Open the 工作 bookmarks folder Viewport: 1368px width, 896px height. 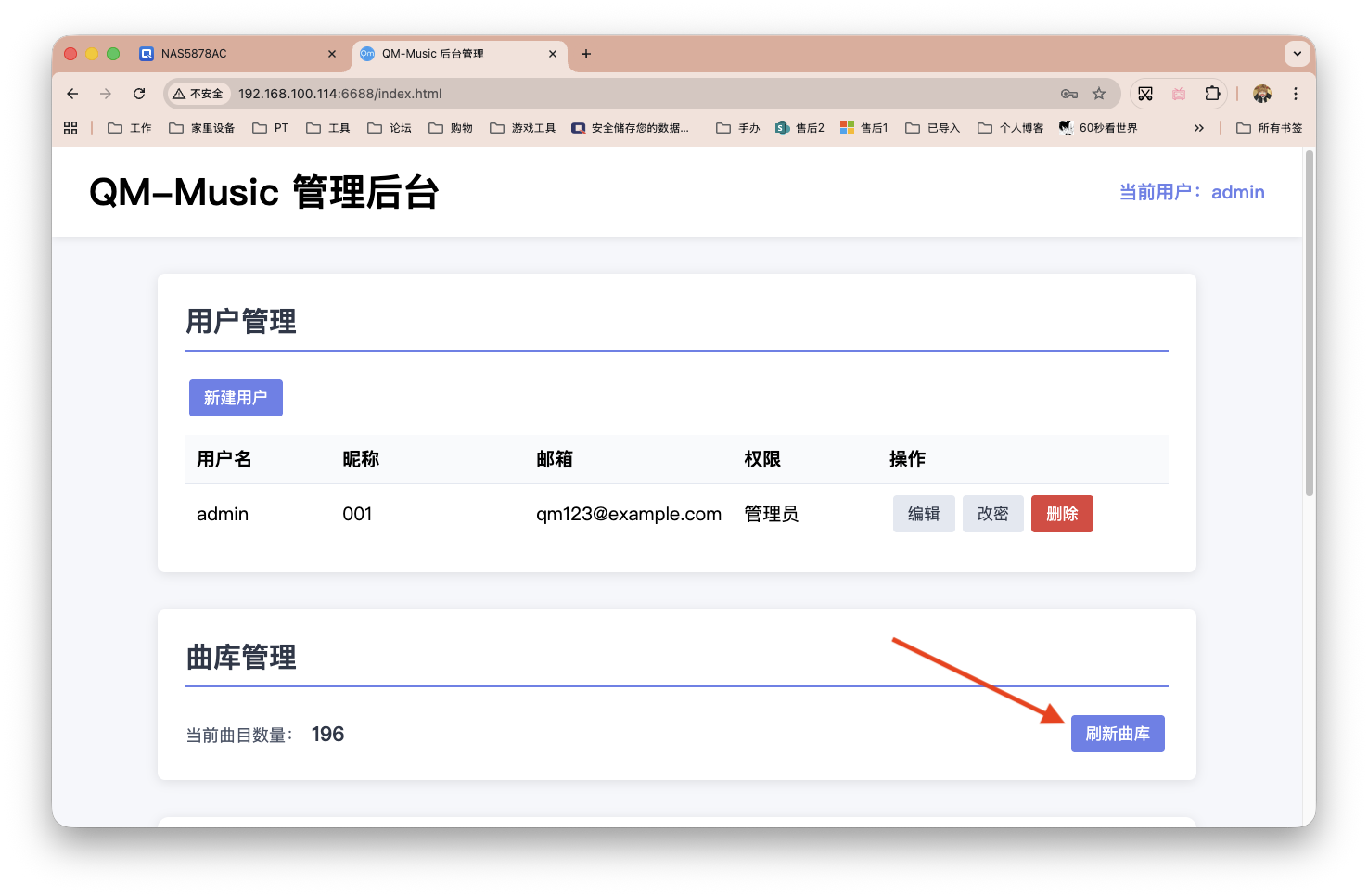(129, 127)
